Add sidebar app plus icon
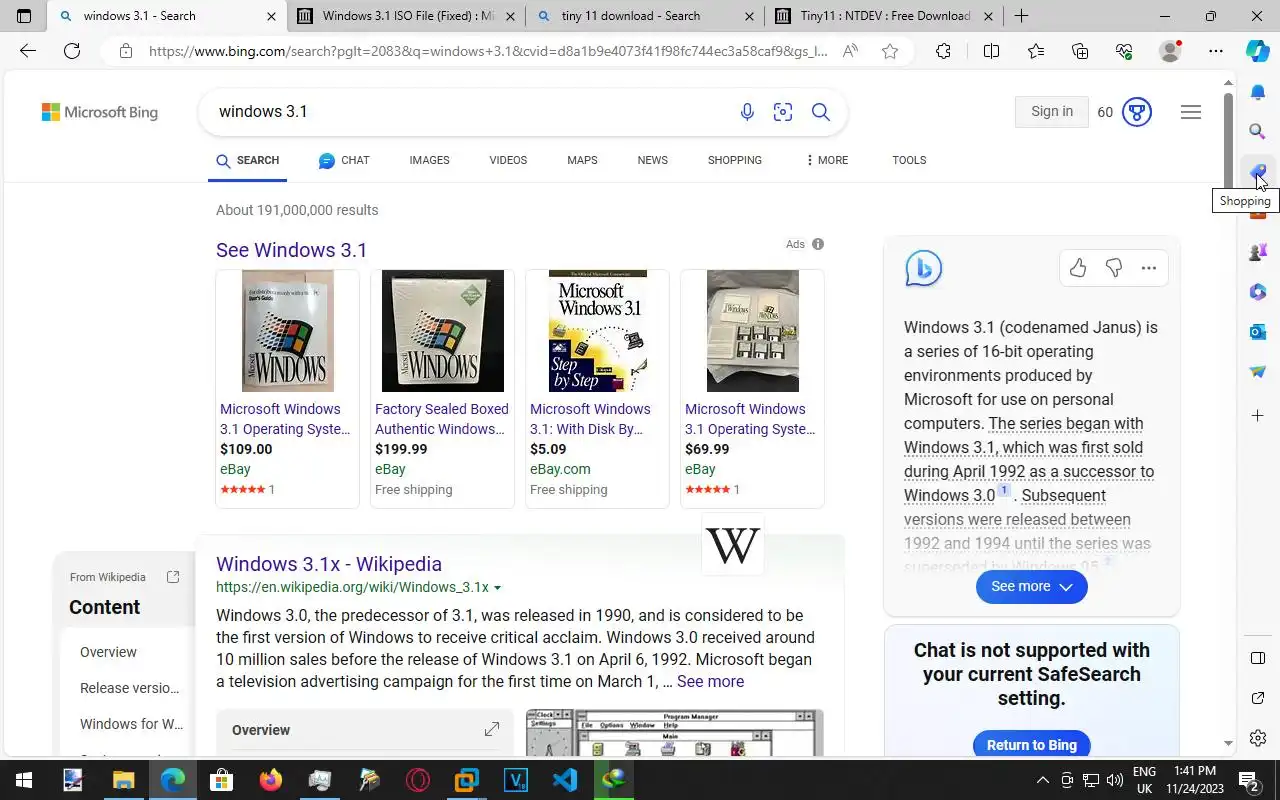1280x800 pixels. pyautogui.click(x=1258, y=415)
